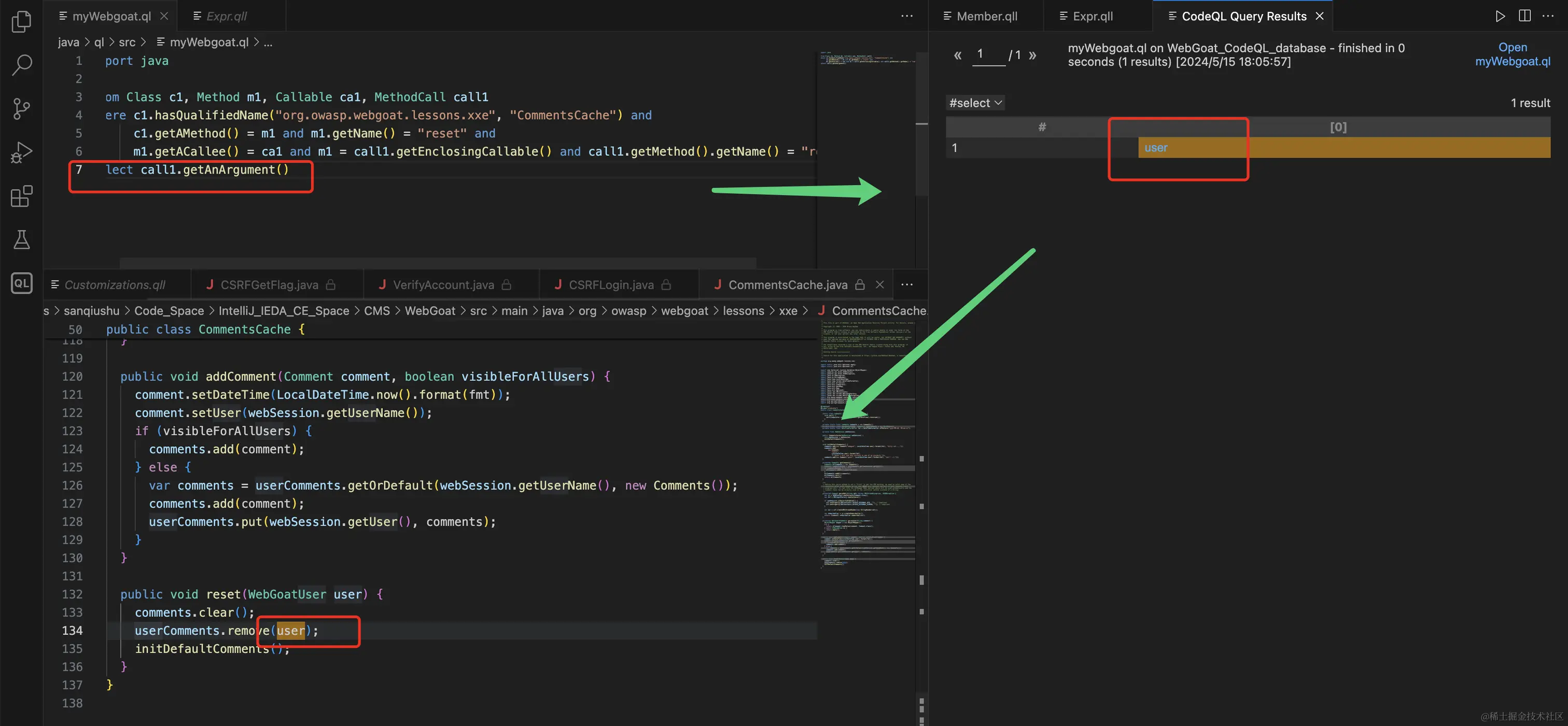Open the CodeQL QL sidebar icon
Screen dimensions: 1568x726
pyautogui.click(x=22, y=283)
